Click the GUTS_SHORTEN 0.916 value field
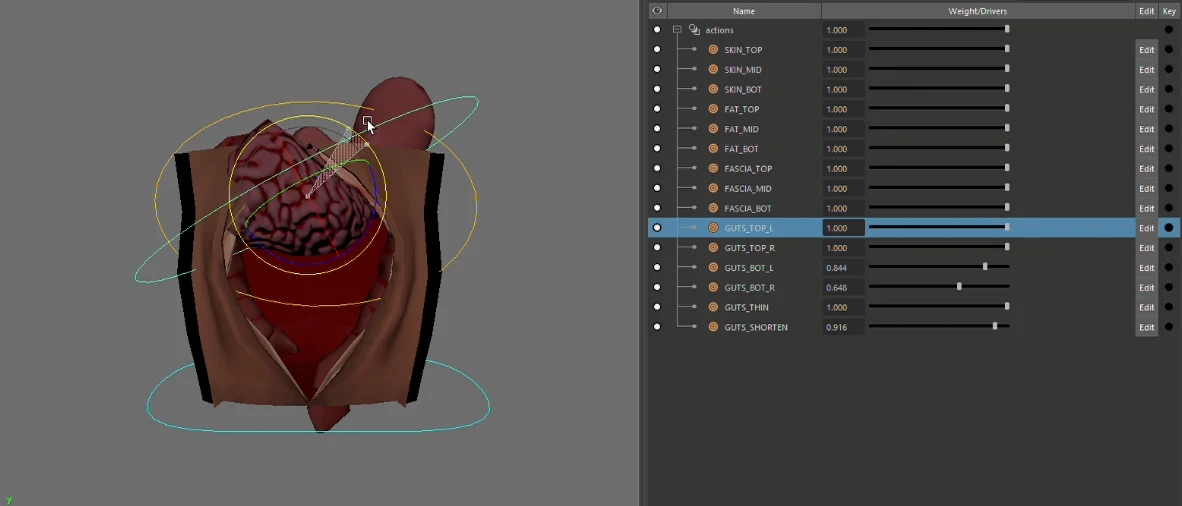 [844, 327]
